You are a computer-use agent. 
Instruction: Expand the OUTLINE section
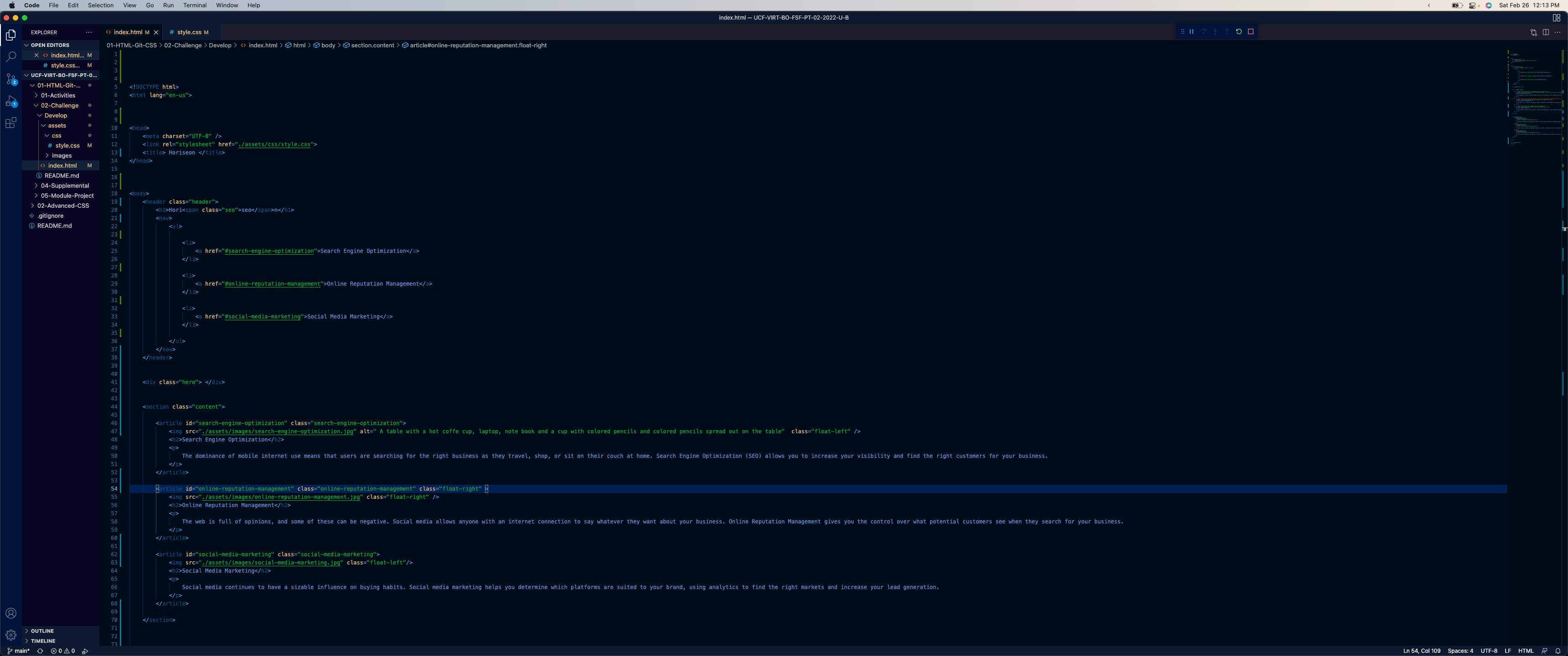[x=41, y=631]
